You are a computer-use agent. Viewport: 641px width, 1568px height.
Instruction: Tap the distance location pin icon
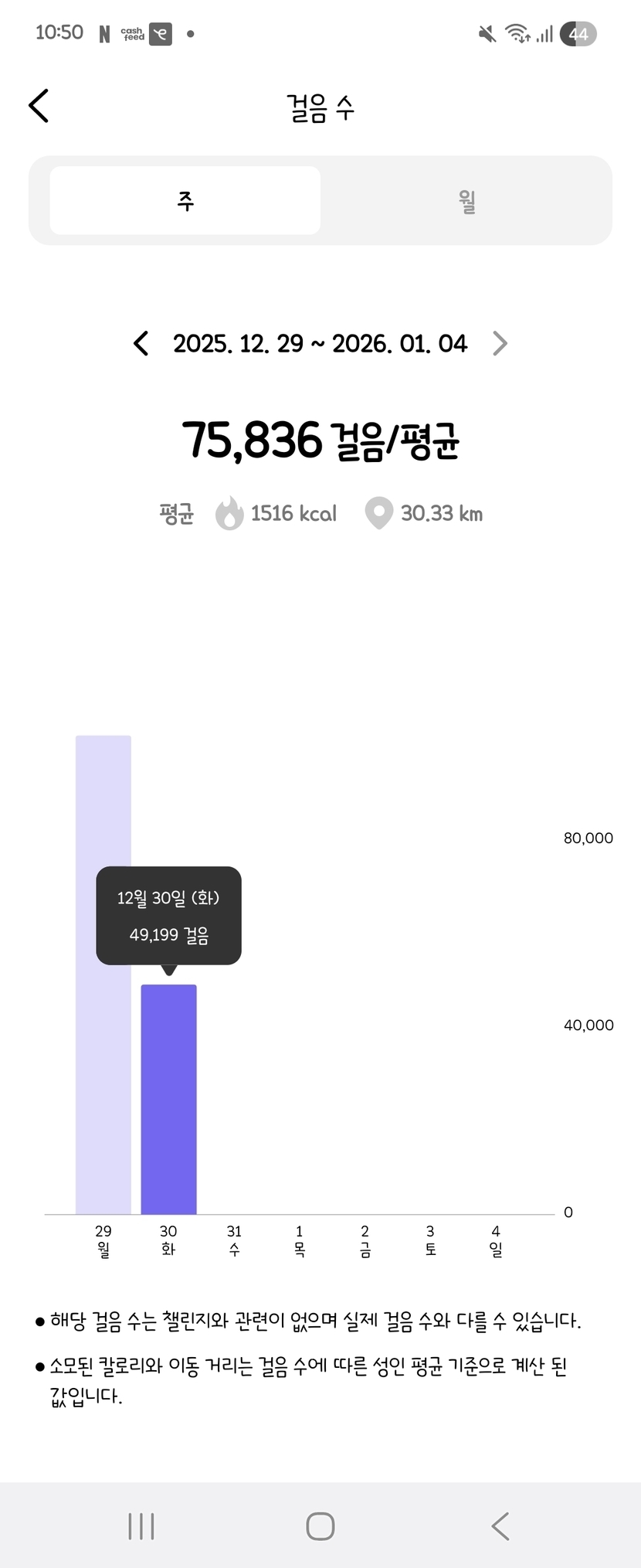pyautogui.click(x=378, y=513)
